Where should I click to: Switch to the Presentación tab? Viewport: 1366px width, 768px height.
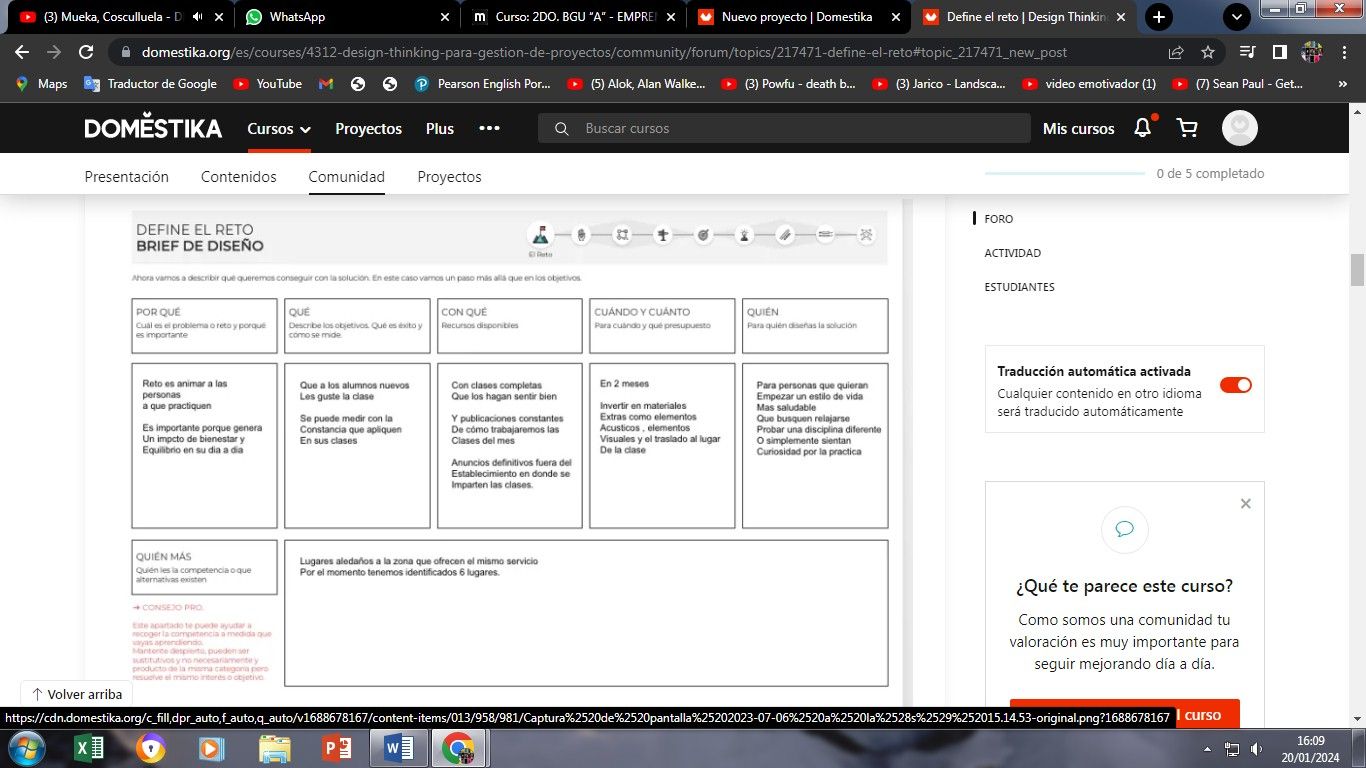(x=127, y=176)
